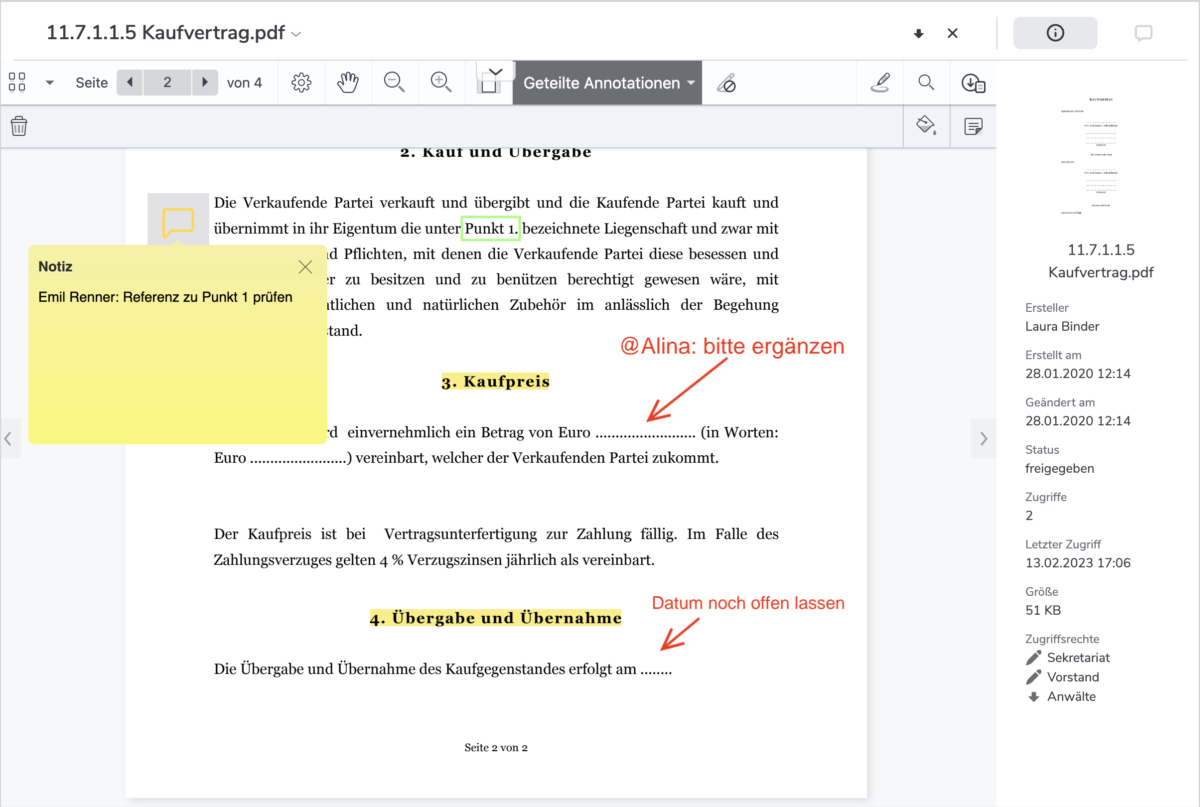Viewport: 1200px width, 807px height.
Task: Open the download with annotations option
Action: point(973,83)
